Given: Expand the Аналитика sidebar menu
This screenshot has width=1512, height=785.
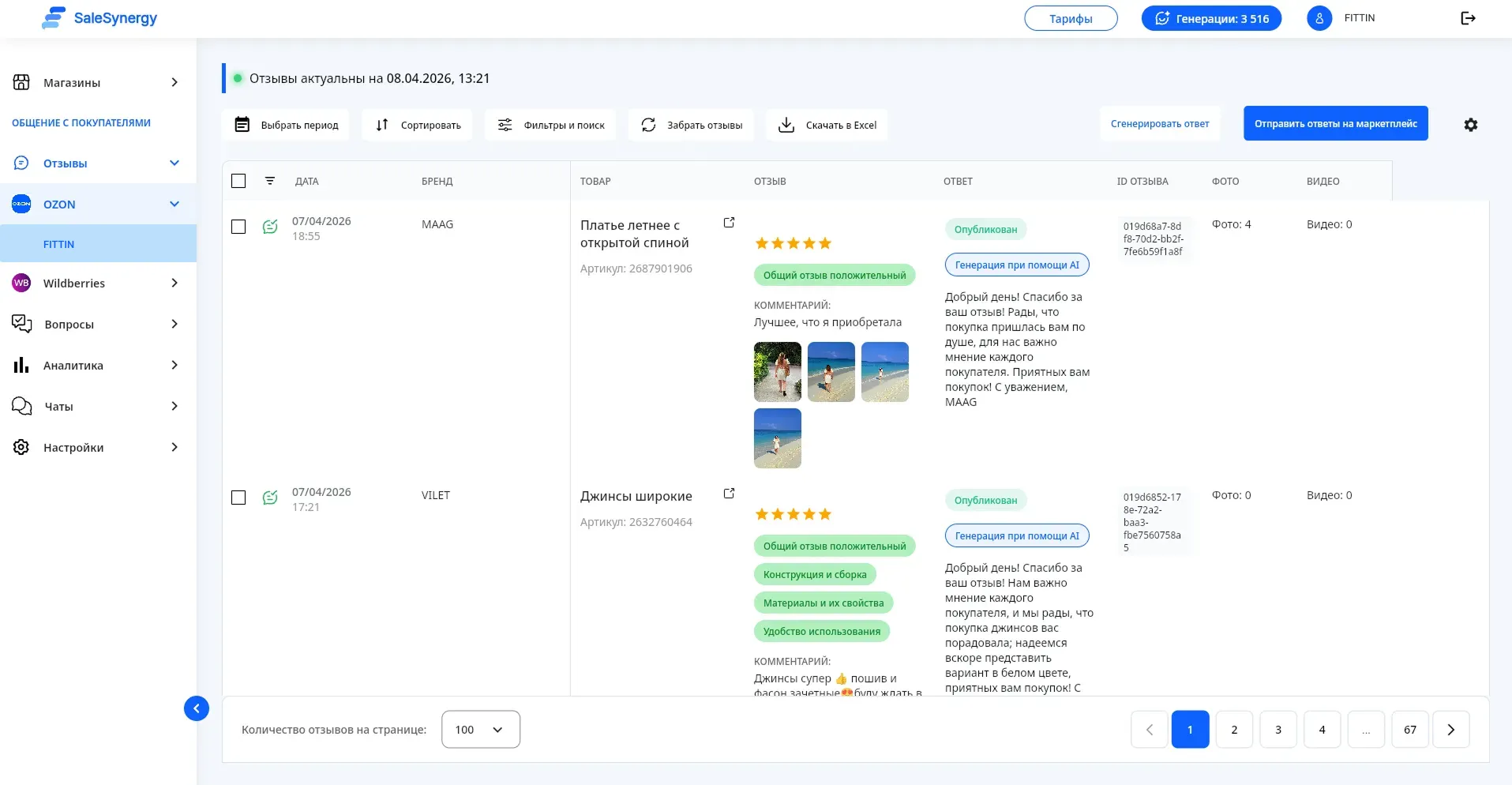Looking at the screenshot, I should click(x=98, y=366).
